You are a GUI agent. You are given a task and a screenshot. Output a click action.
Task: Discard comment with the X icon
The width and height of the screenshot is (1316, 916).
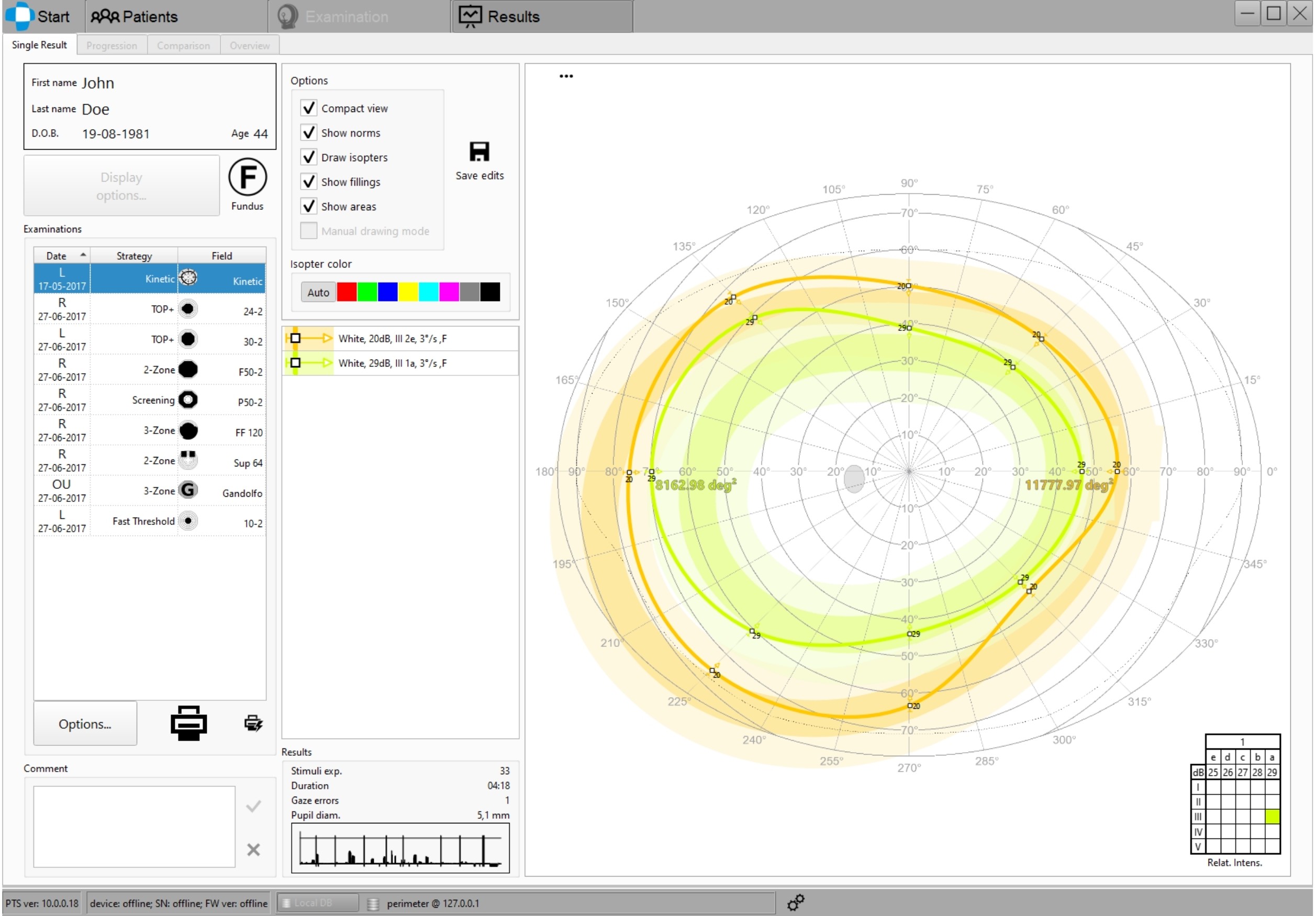pos(253,850)
